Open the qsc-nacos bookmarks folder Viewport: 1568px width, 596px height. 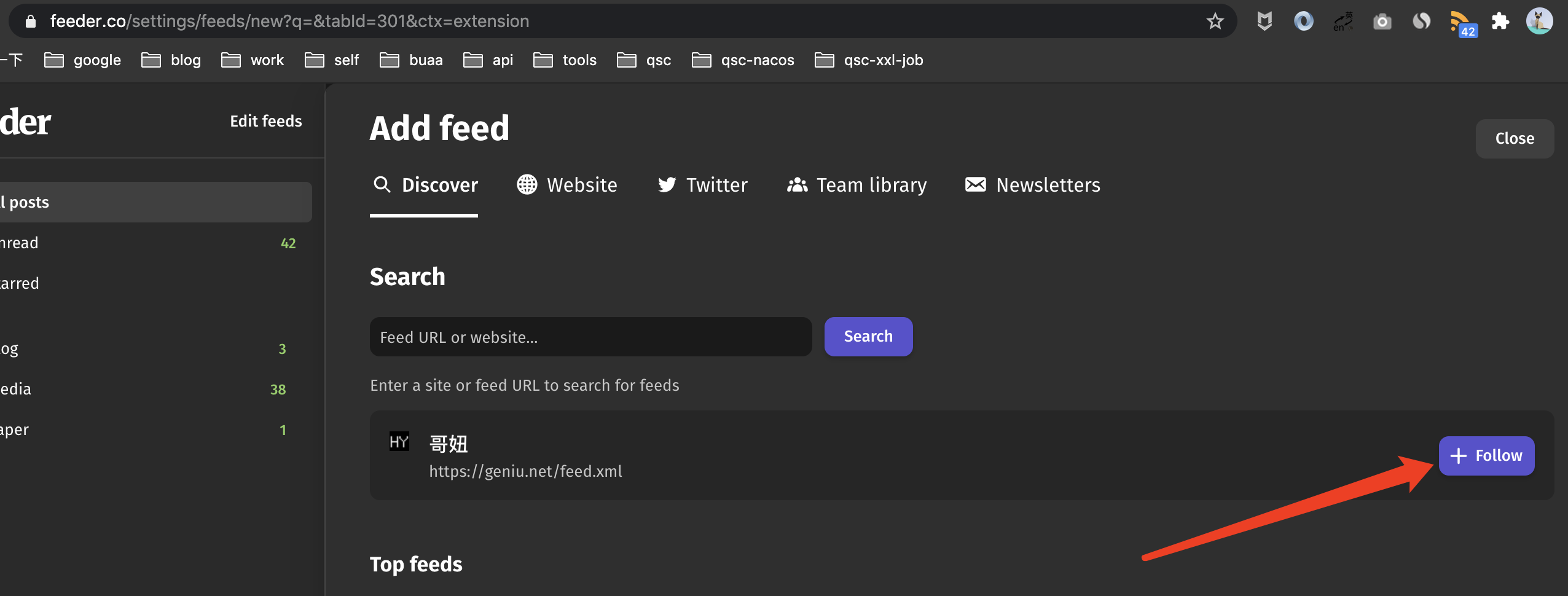click(743, 60)
